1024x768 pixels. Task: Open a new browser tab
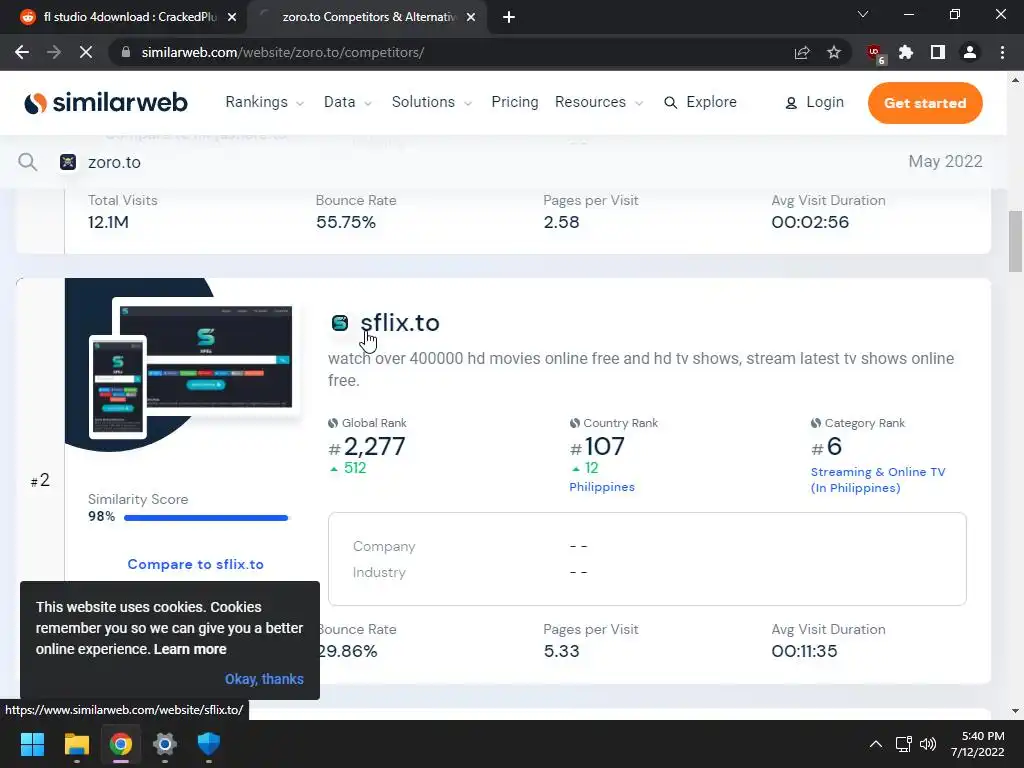pos(509,17)
